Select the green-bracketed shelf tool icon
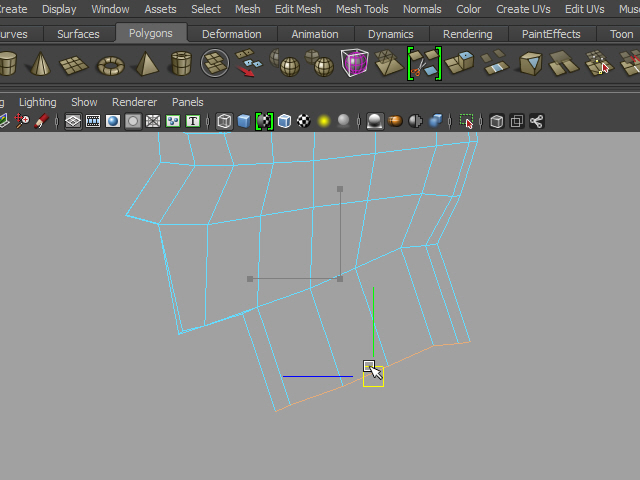Image resolution: width=640 pixels, height=480 pixels. pos(424,65)
